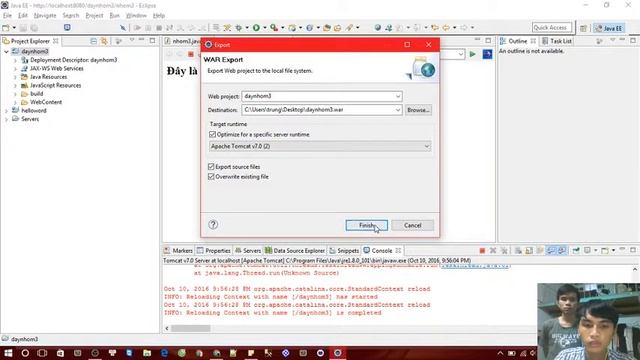
Task: Click the Task View taskbar icon
Action: click(x=42, y=353)
